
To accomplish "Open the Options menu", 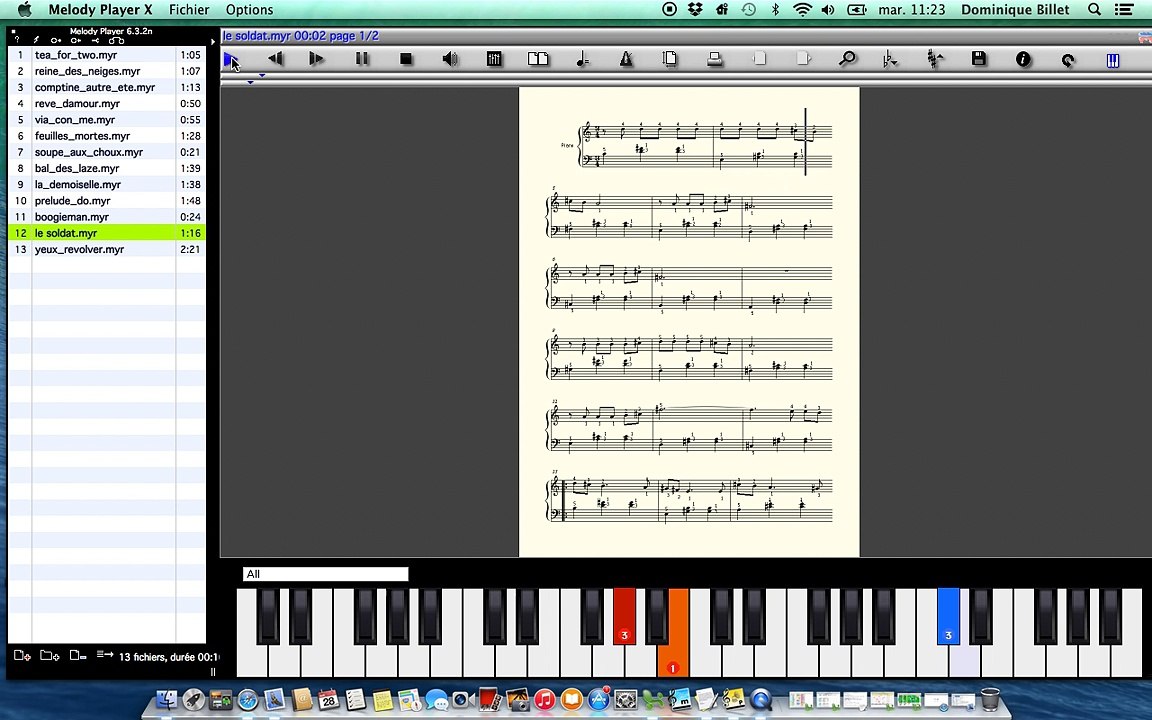I will pyautogui.click(x=249, y=10).
